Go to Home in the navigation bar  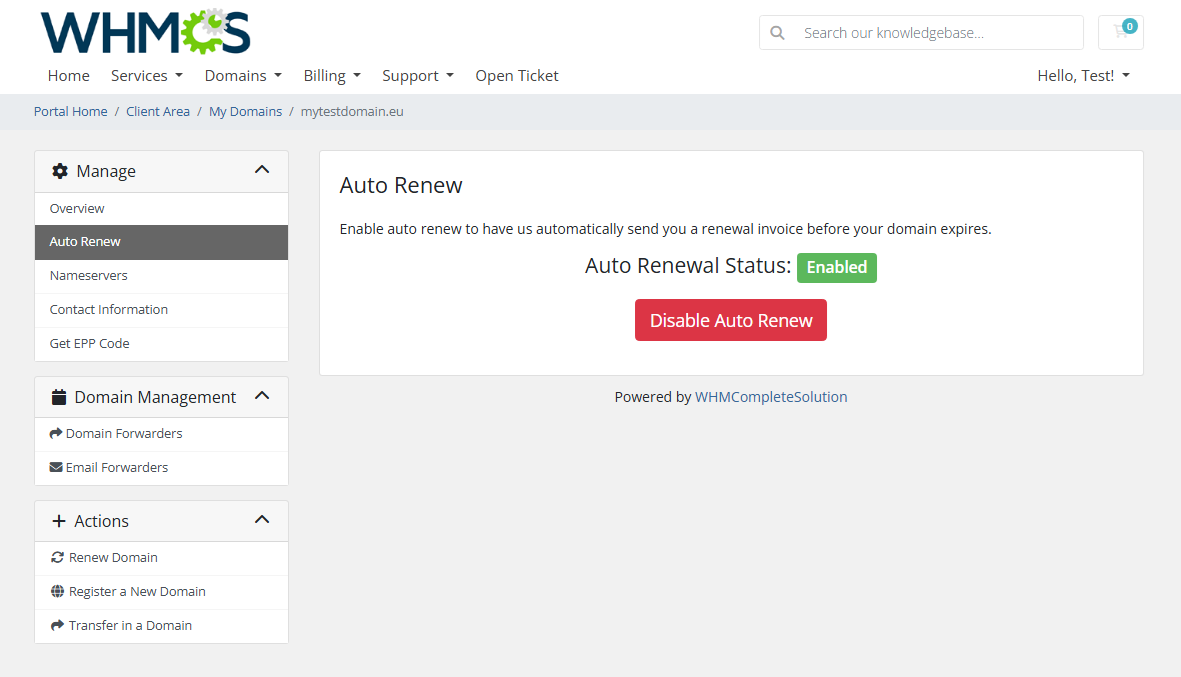coord(69,75)
